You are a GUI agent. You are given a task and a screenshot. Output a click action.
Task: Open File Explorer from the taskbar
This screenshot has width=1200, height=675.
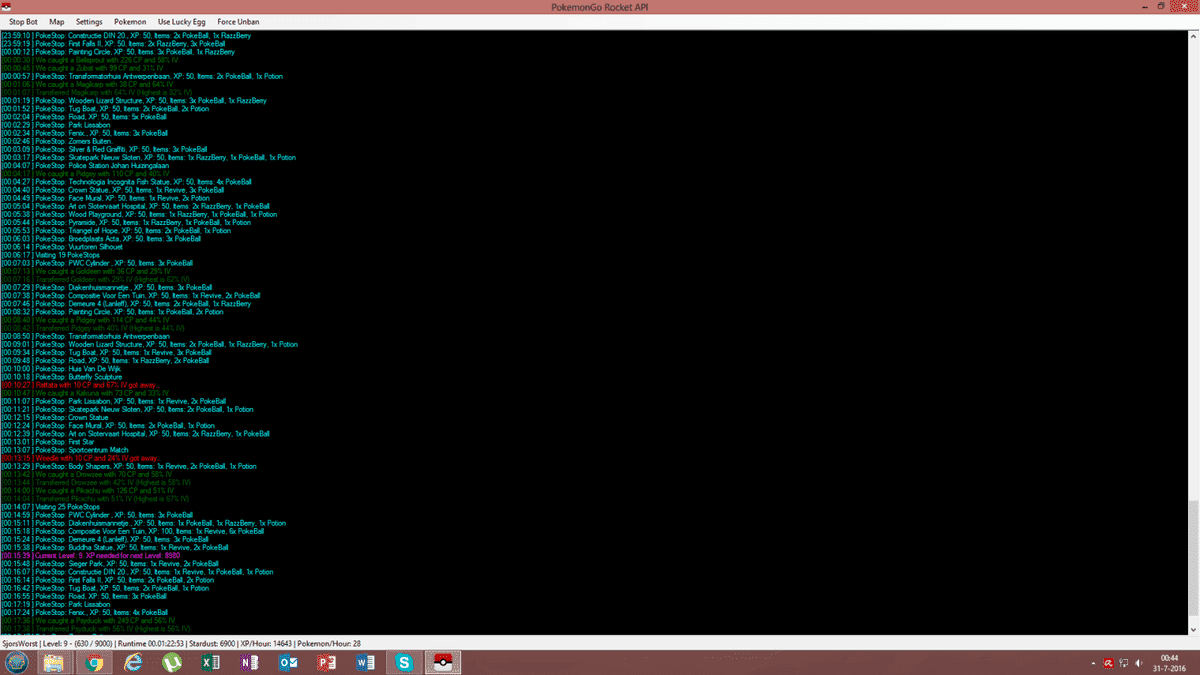coord(53,662)
